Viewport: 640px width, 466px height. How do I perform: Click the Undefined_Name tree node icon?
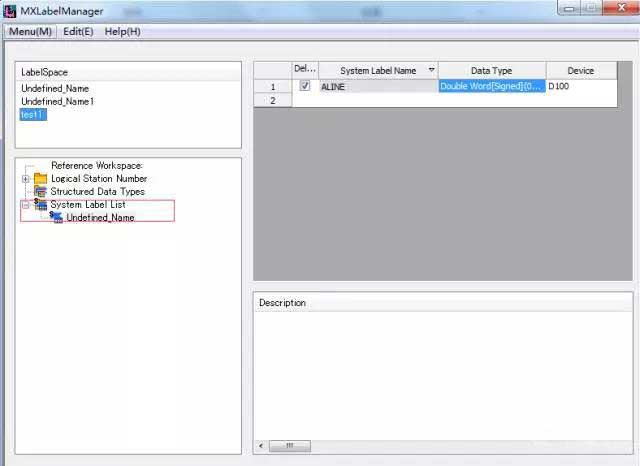point(56,217)
